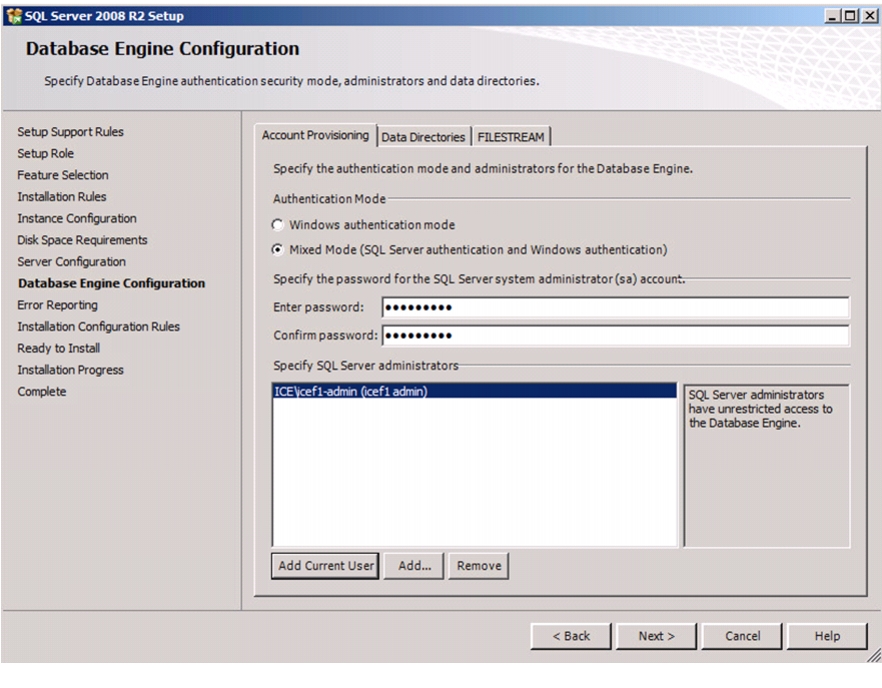Image resolution: width=882 pixels, height=688 pixels.
Task: Close the SQL Server Setup window
Action: coord(870,16)
